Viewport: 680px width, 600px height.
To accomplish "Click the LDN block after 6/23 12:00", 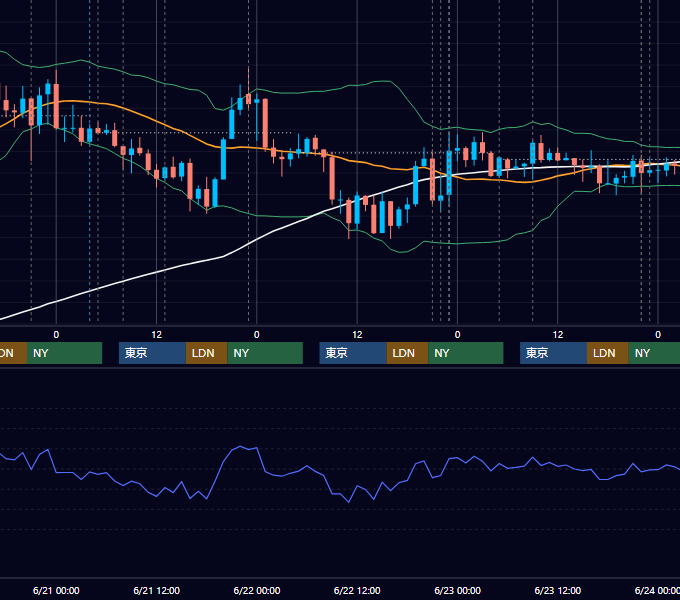I will [x=608, y=353].
